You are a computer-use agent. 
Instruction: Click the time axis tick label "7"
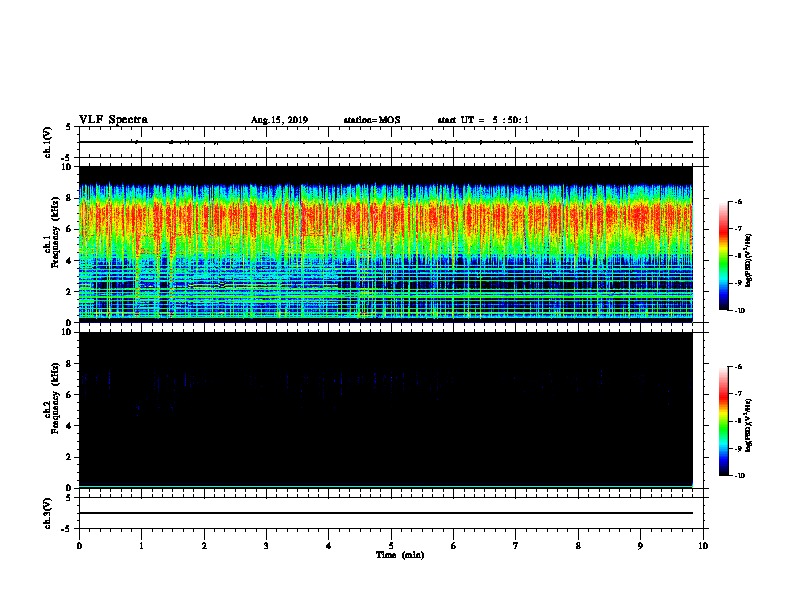(x=516, y=546)
